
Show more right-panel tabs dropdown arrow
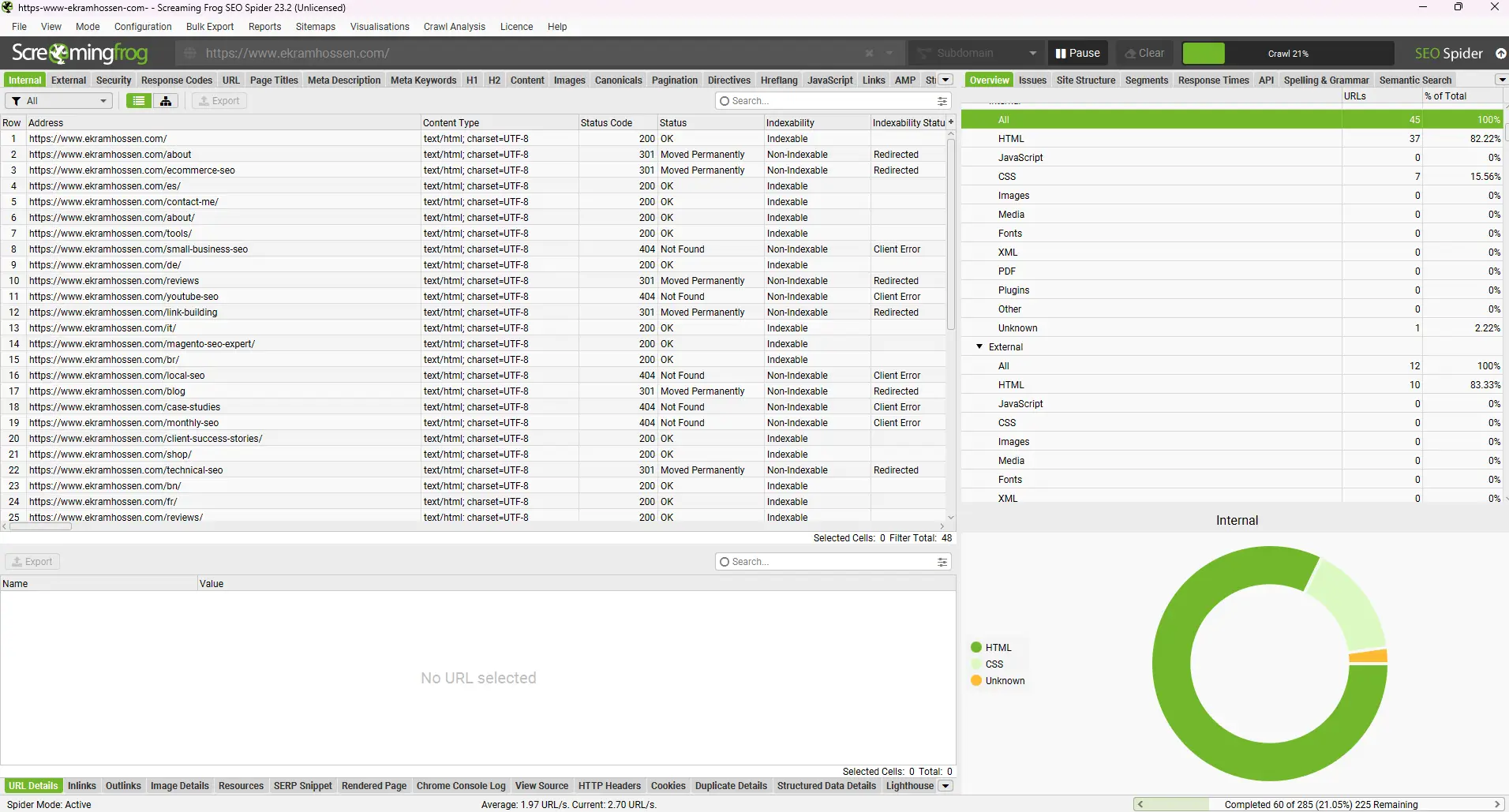1501,80
